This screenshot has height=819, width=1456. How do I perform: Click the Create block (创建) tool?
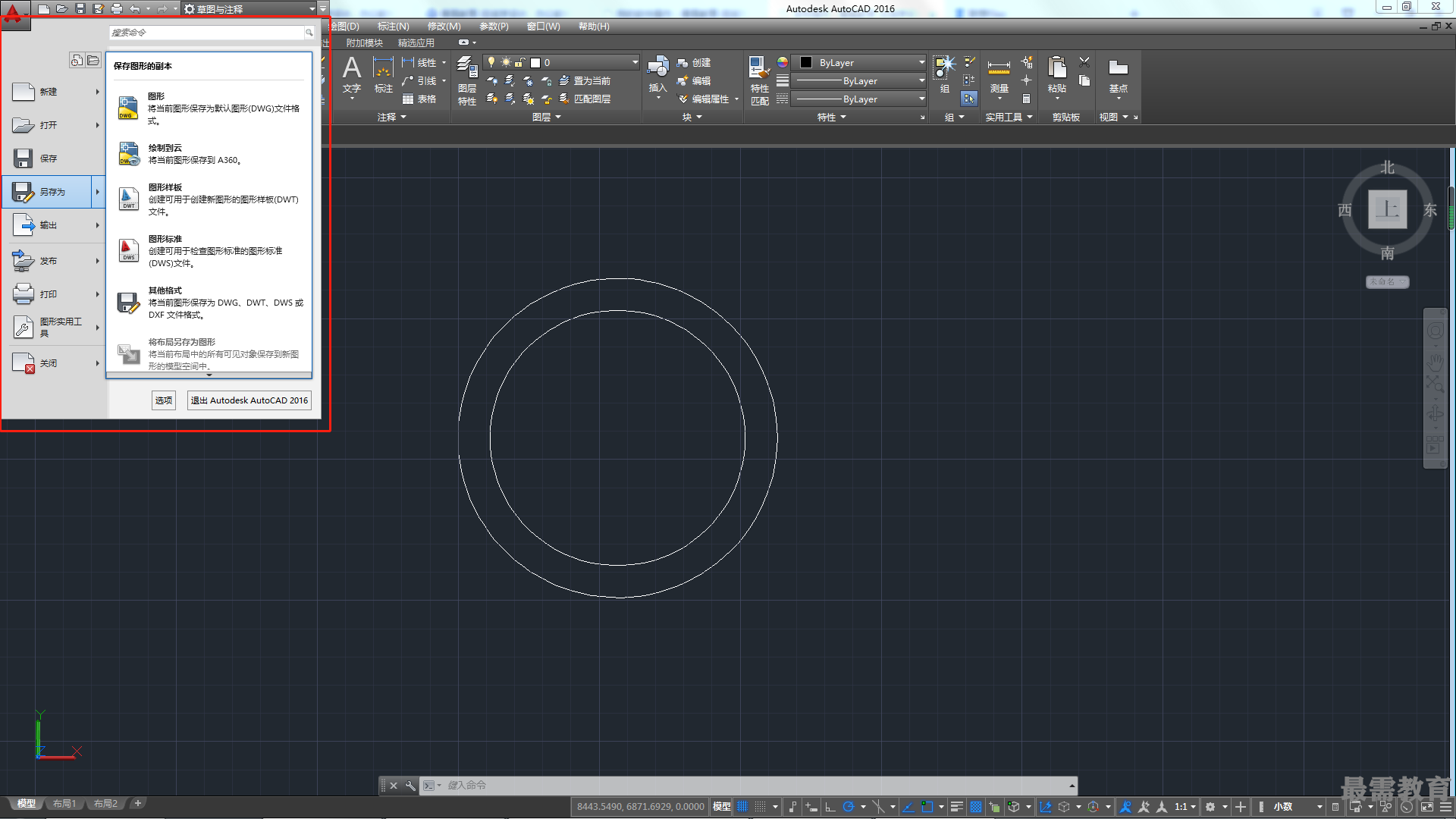(x=694, y=63)
